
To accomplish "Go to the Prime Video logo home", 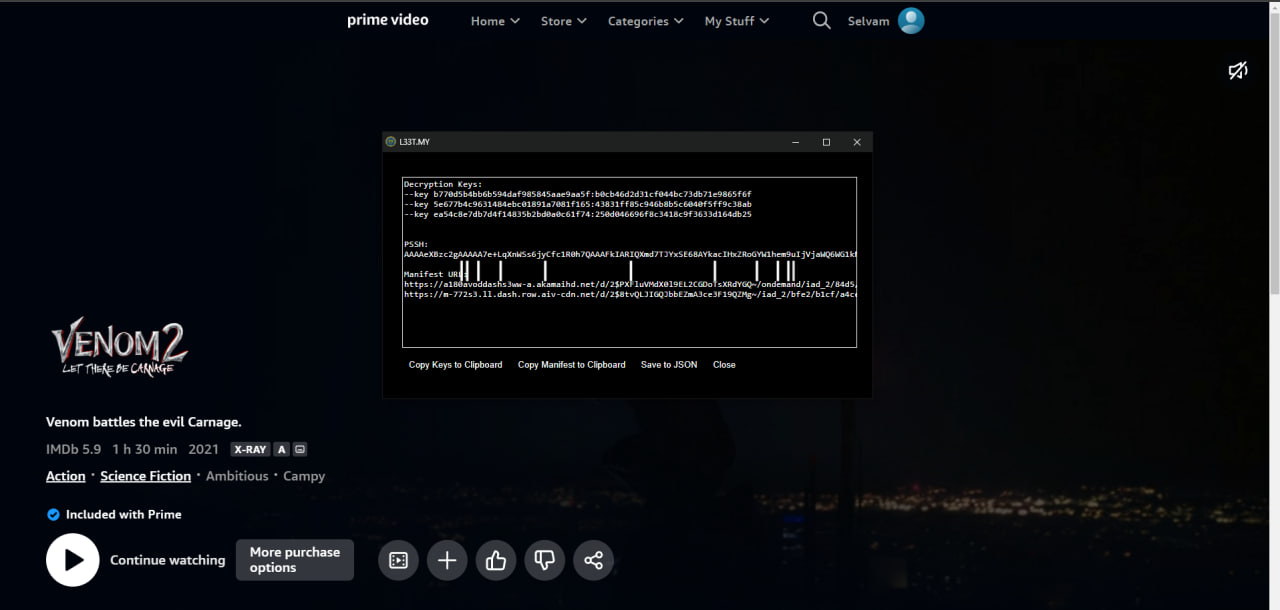I will point(388,20).
